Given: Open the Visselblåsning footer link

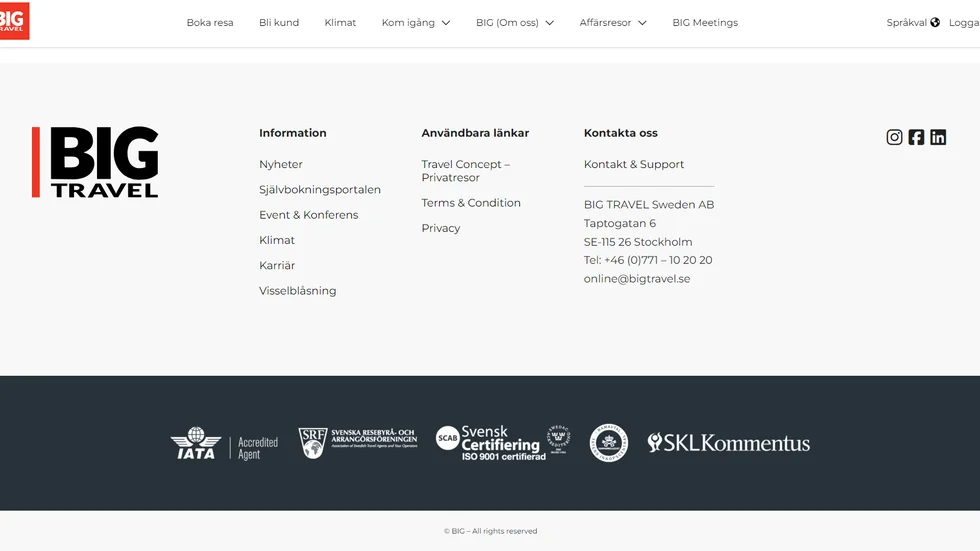Looking at the screenshot, I should [x=298, y=290].
